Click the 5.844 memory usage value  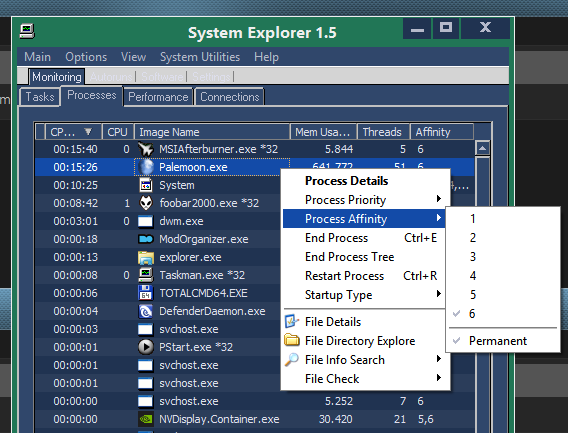pyautogui.click(x=339, y=149)
